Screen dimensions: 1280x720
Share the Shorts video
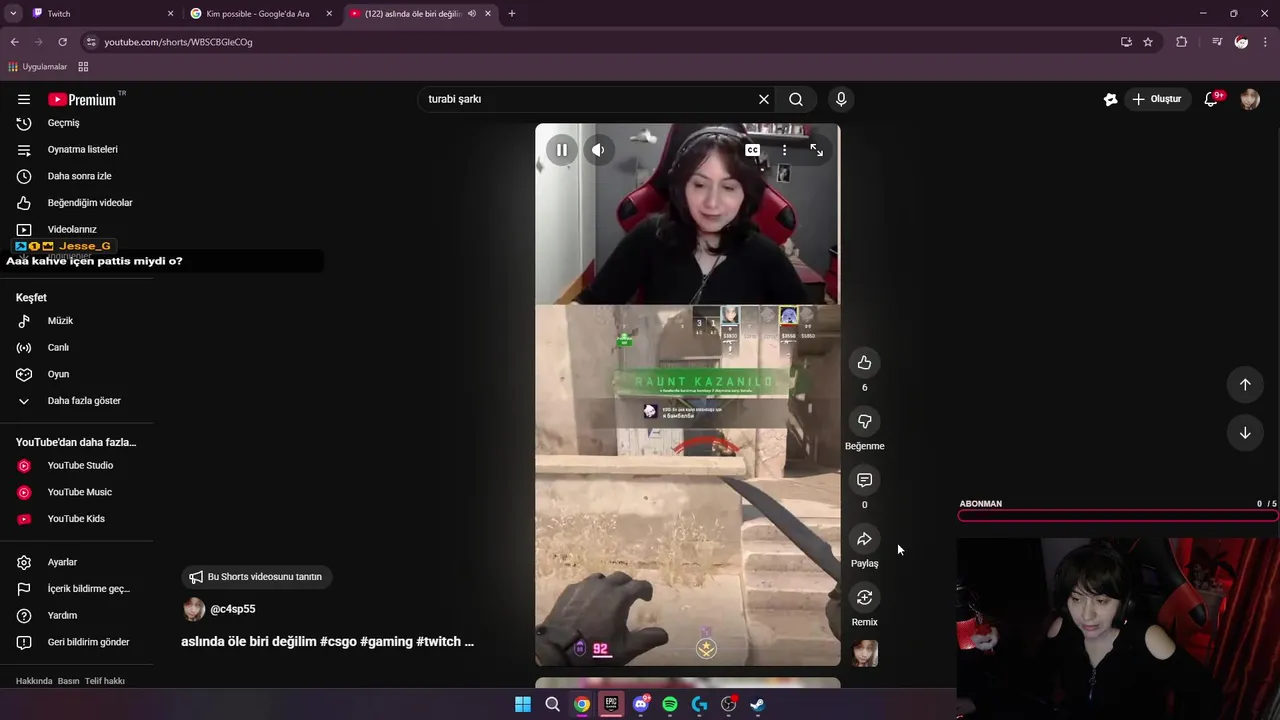tap(864, 539)
